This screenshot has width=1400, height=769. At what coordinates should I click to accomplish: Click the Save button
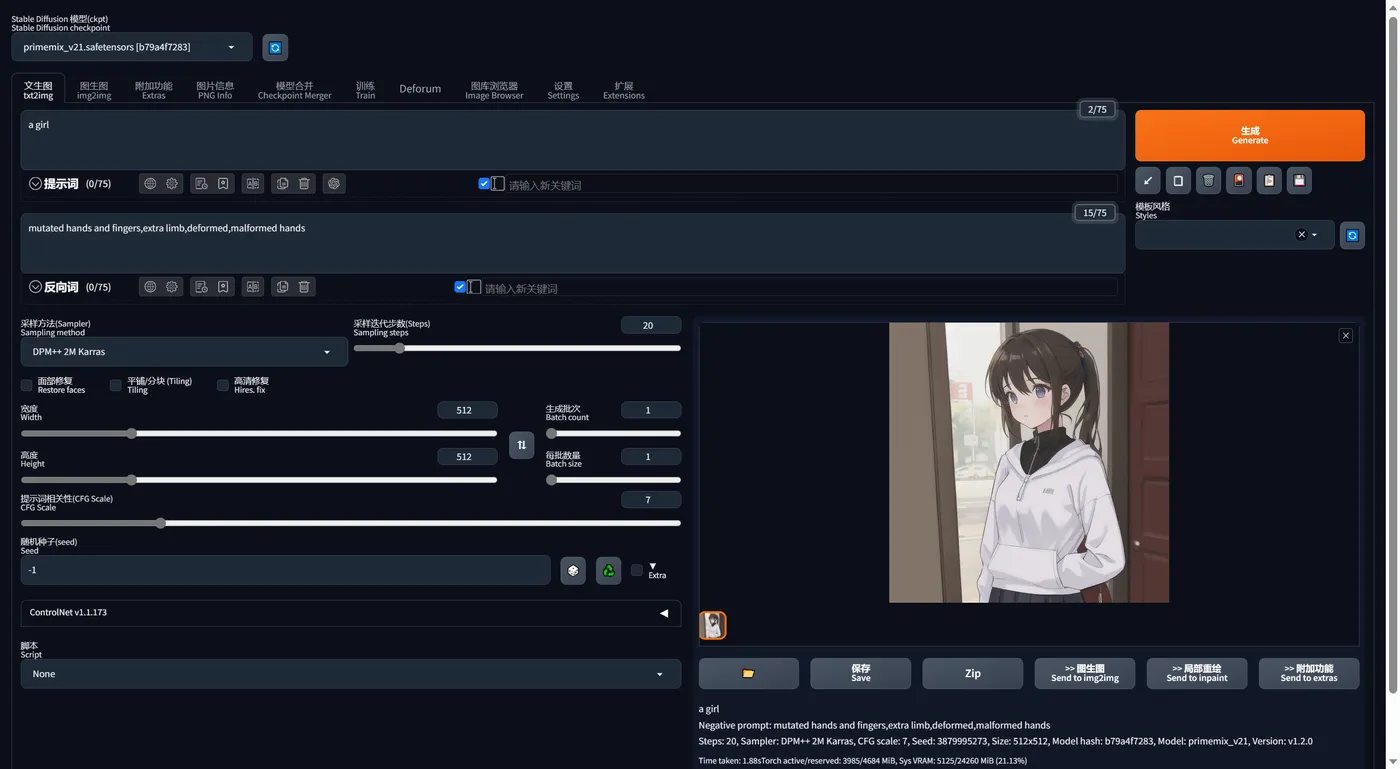click(x=861, y=674)
